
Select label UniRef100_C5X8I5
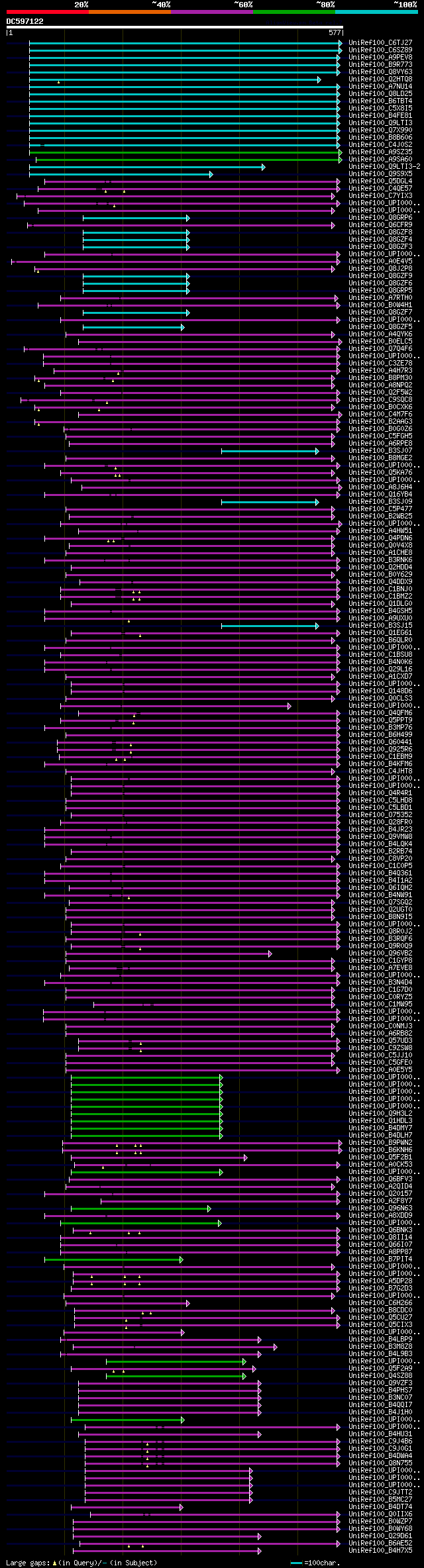tap(380, 108)
